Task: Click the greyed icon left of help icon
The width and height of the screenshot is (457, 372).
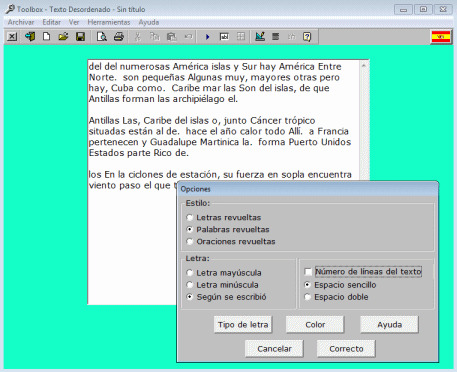Action: 292,37
